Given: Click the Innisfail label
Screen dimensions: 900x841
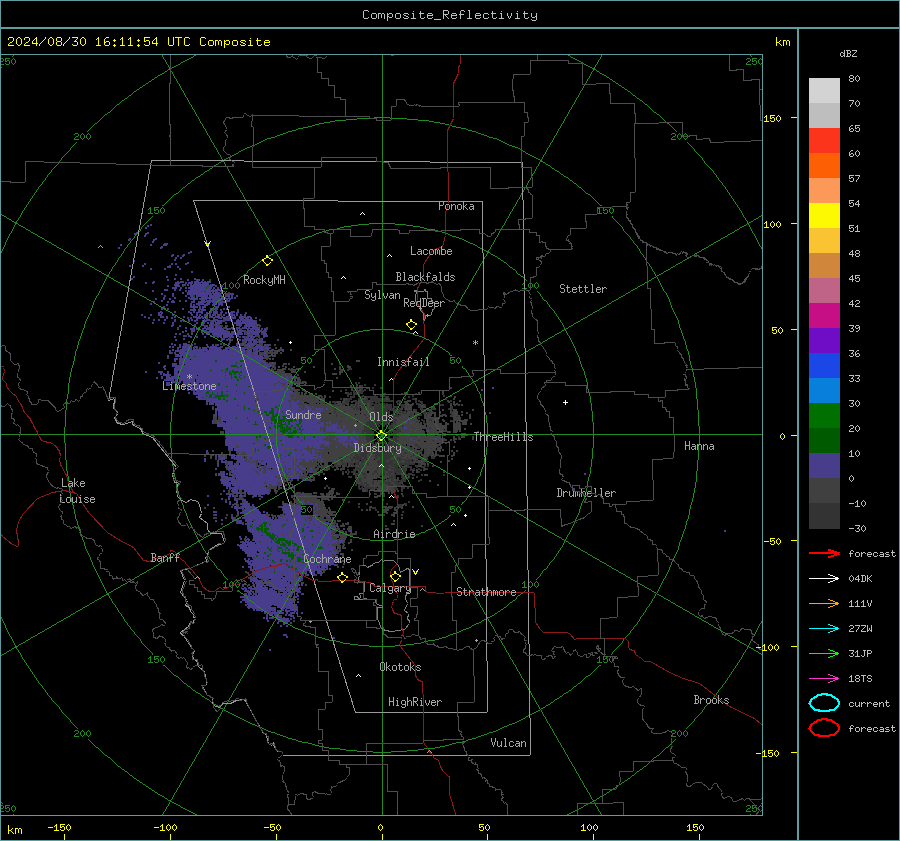Looking at the screenshot, I should point(403,362).
